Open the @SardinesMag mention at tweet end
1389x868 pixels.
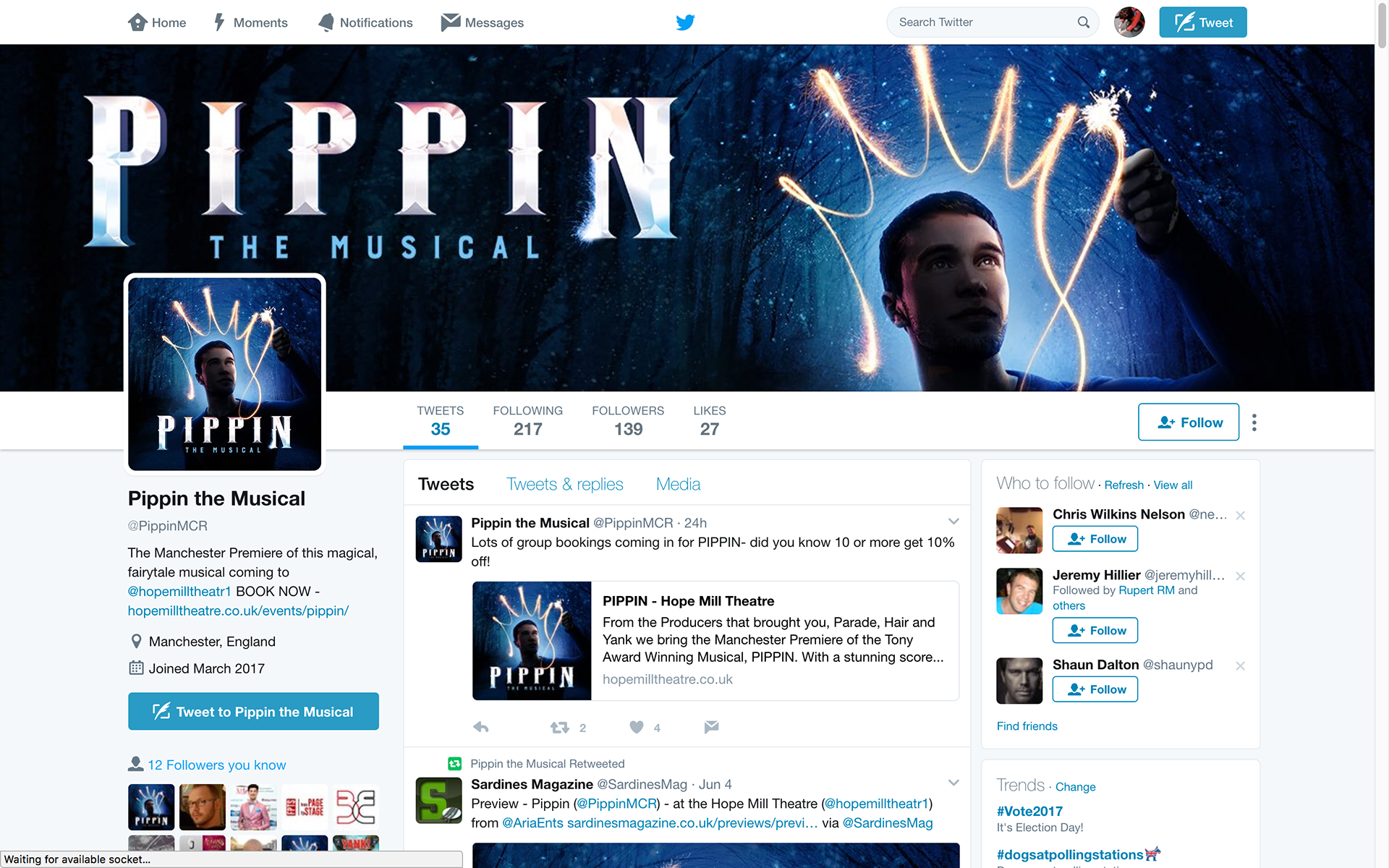coord(888,823)
